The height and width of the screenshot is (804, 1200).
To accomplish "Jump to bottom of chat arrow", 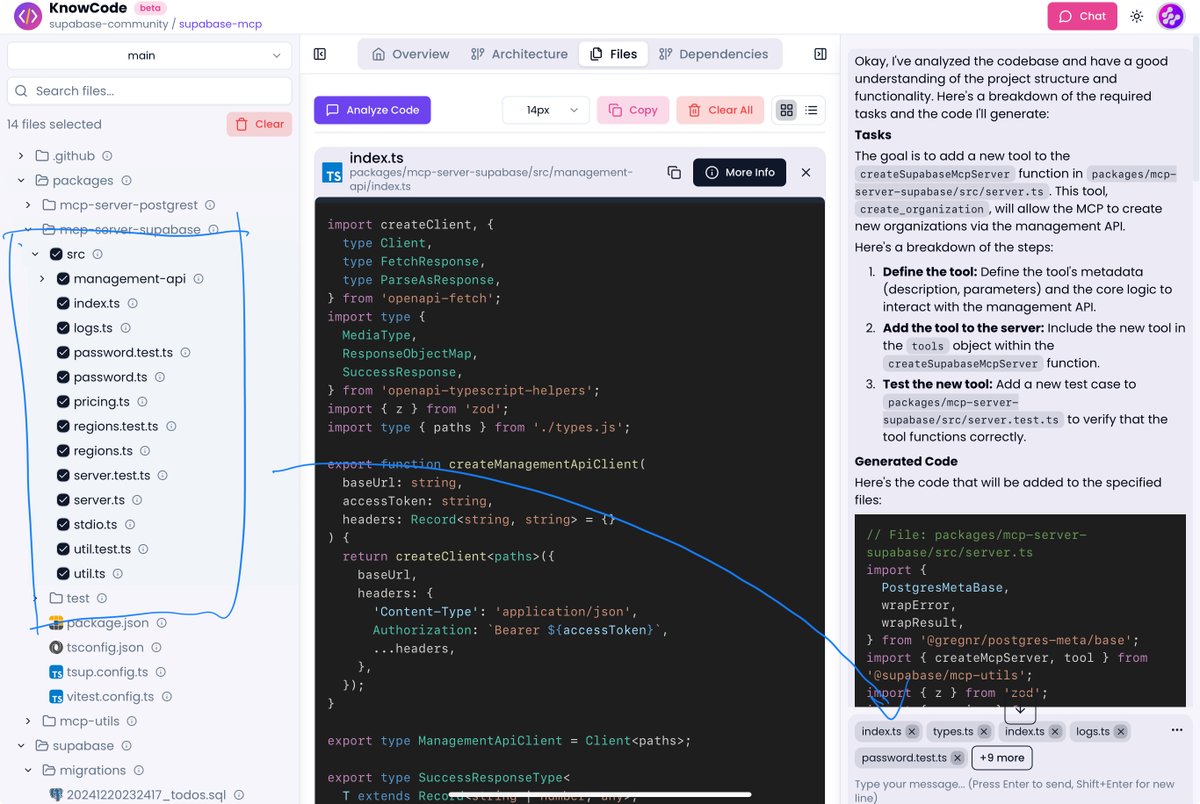I will (1020, 709).
